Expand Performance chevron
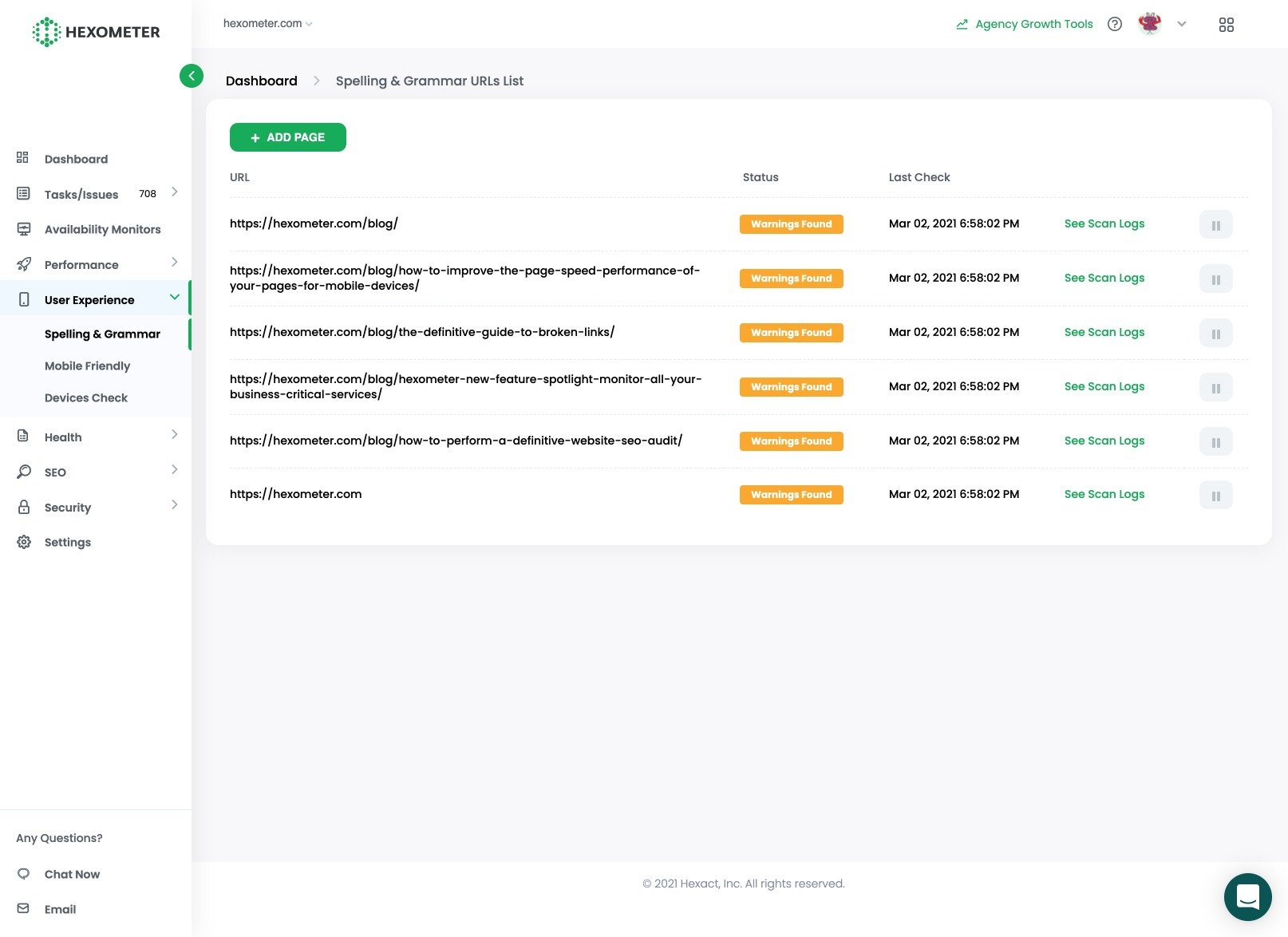Screen dimensions: 1288x937 (175, 263)
